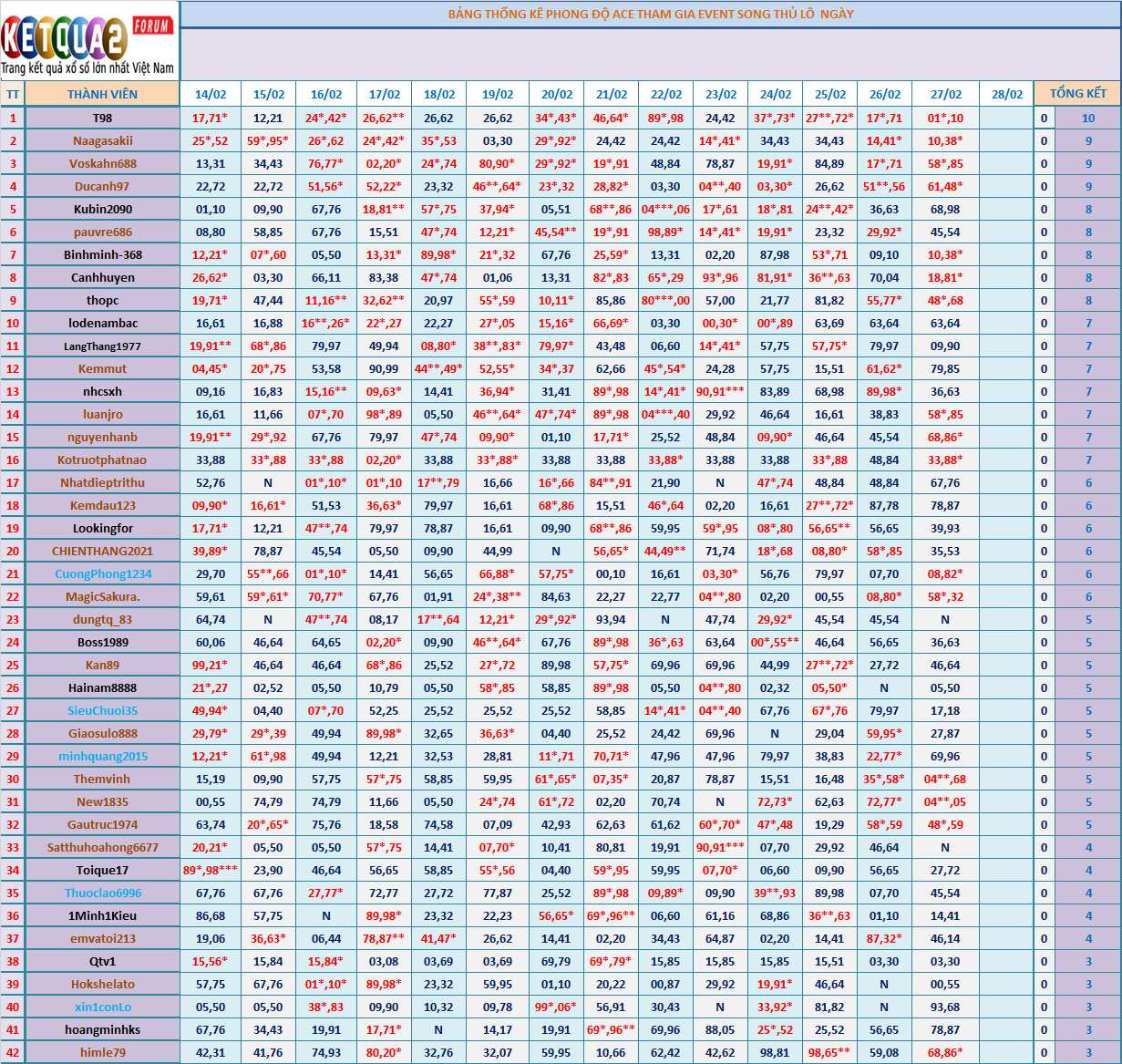
Task: Select member Kotruotphatnao
Action: pyautogui.click(x=102, y=460)
